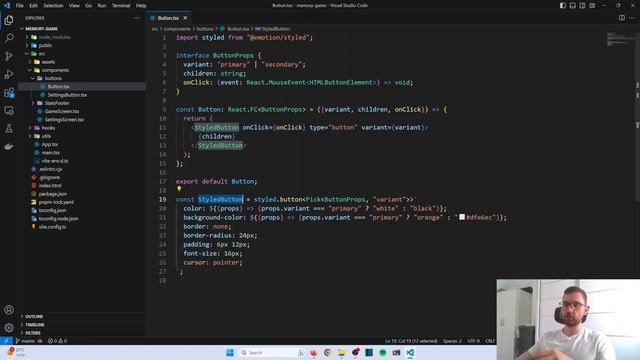Open the Extensions view
The height and width of the screenshot is (360, 640).
pyautogui.click(x=9, y=93)
